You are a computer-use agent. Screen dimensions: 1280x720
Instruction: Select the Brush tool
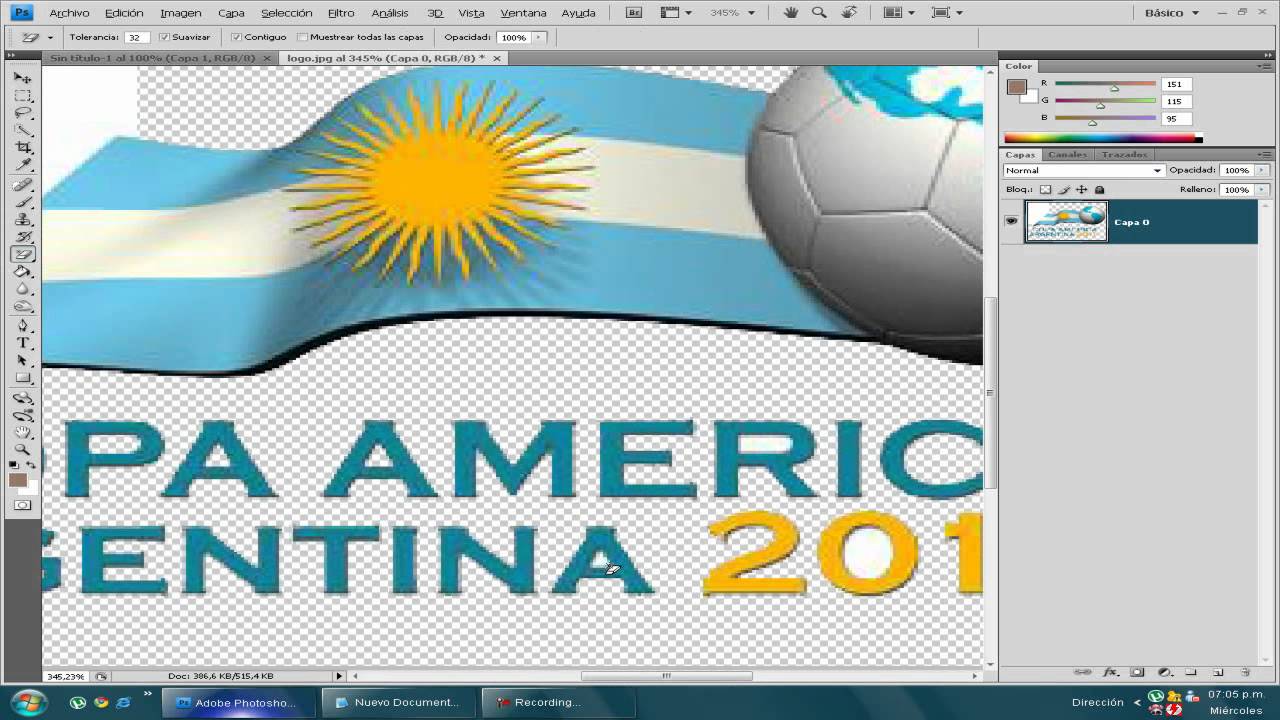[x=22, y=203]
